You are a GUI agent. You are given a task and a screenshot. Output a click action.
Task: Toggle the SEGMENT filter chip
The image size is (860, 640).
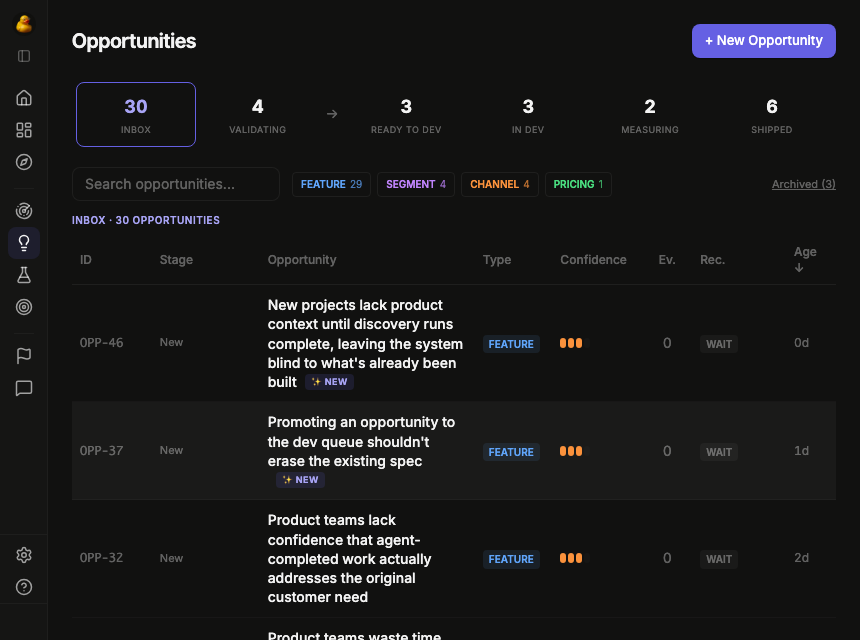(415, 184)
